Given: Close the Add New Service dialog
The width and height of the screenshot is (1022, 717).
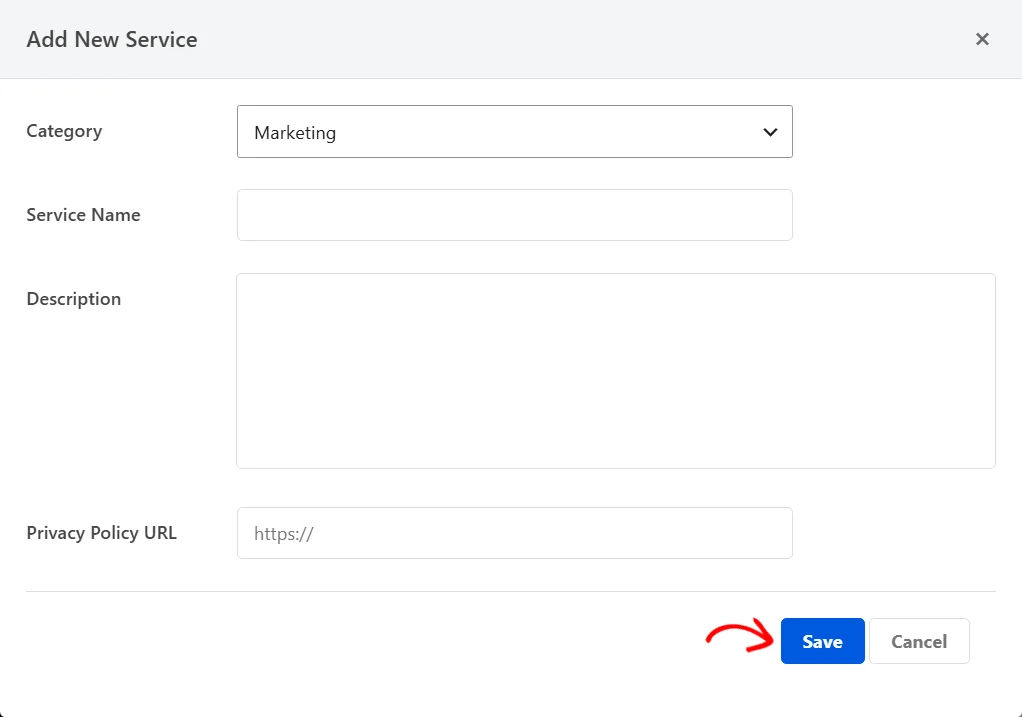Looking at the screenshot, I should pyautogui.click(x=982, y=39).
